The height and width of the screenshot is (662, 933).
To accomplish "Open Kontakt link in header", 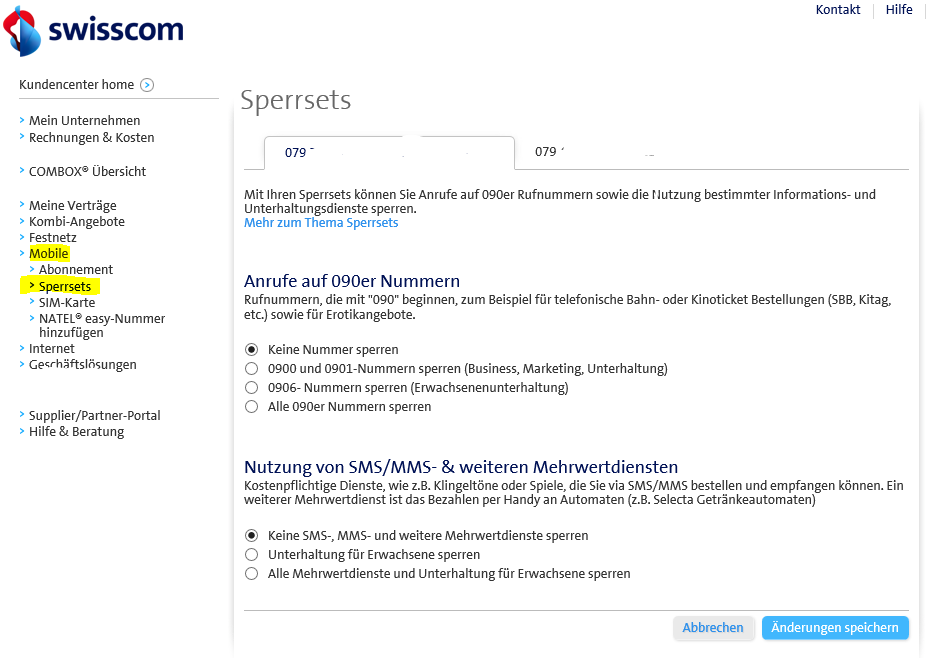I will coord(837,10).
